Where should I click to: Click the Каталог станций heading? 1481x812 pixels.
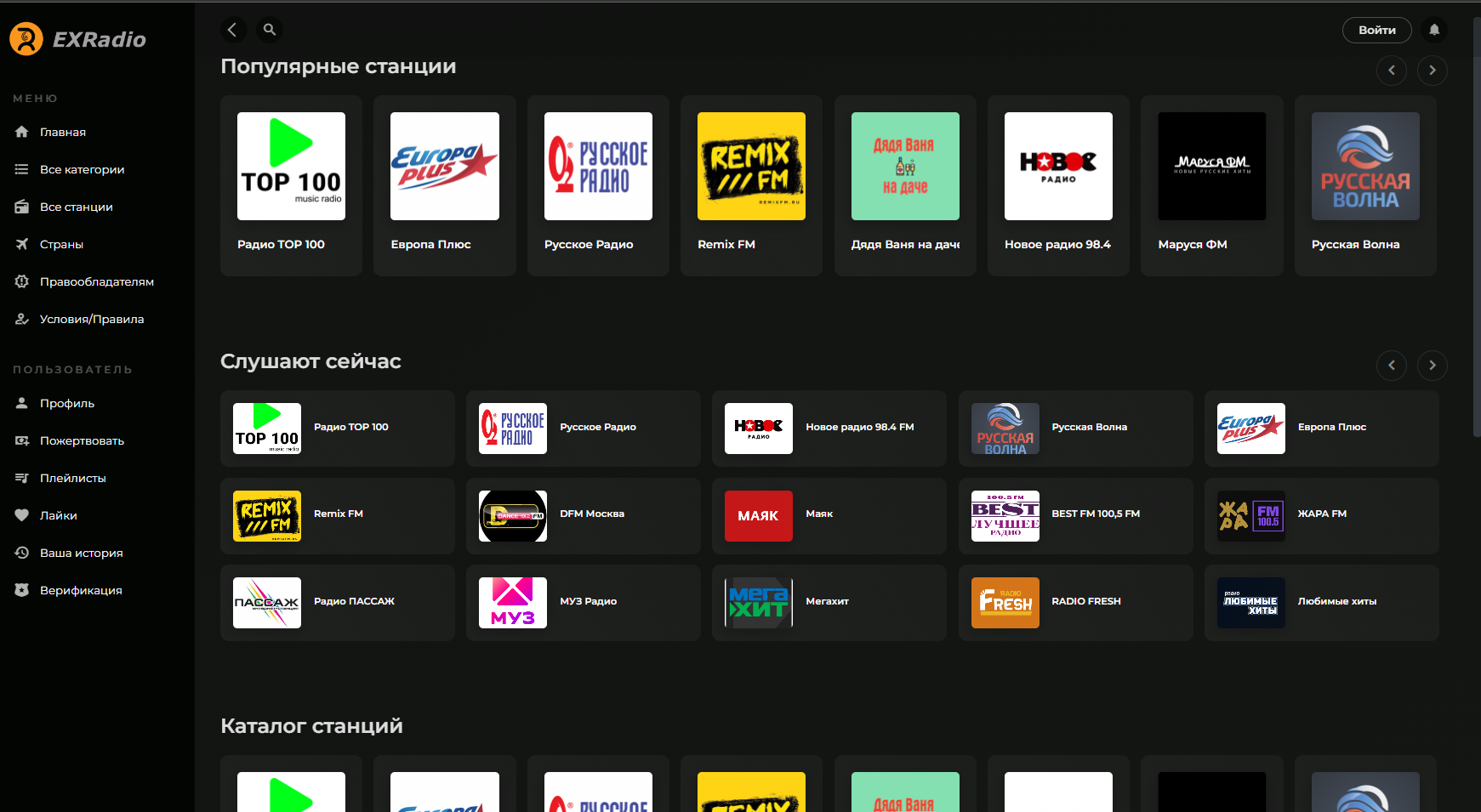tap(311, 726)
